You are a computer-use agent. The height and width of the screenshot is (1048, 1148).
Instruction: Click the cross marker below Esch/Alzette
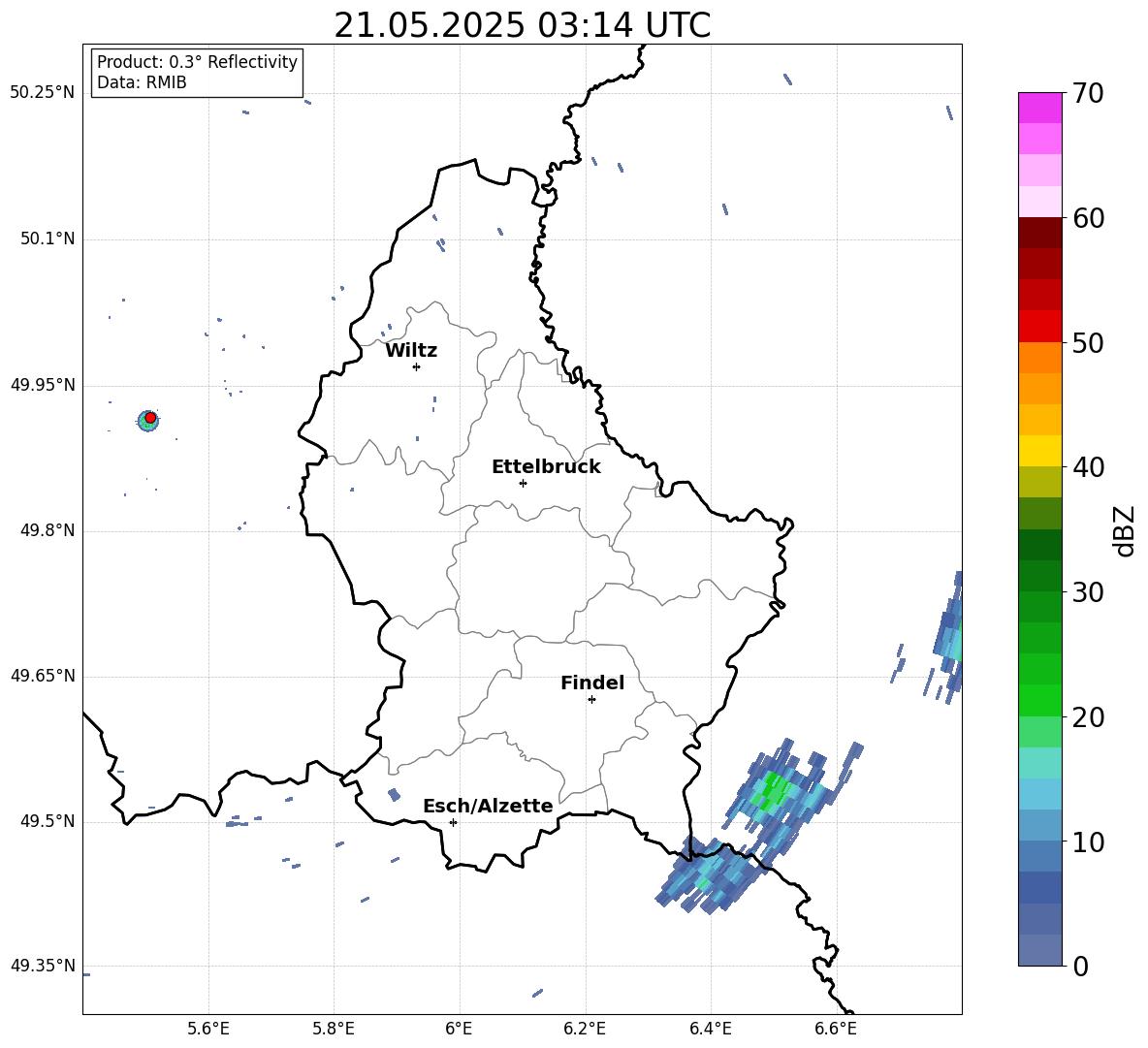[x=453, y=822]
